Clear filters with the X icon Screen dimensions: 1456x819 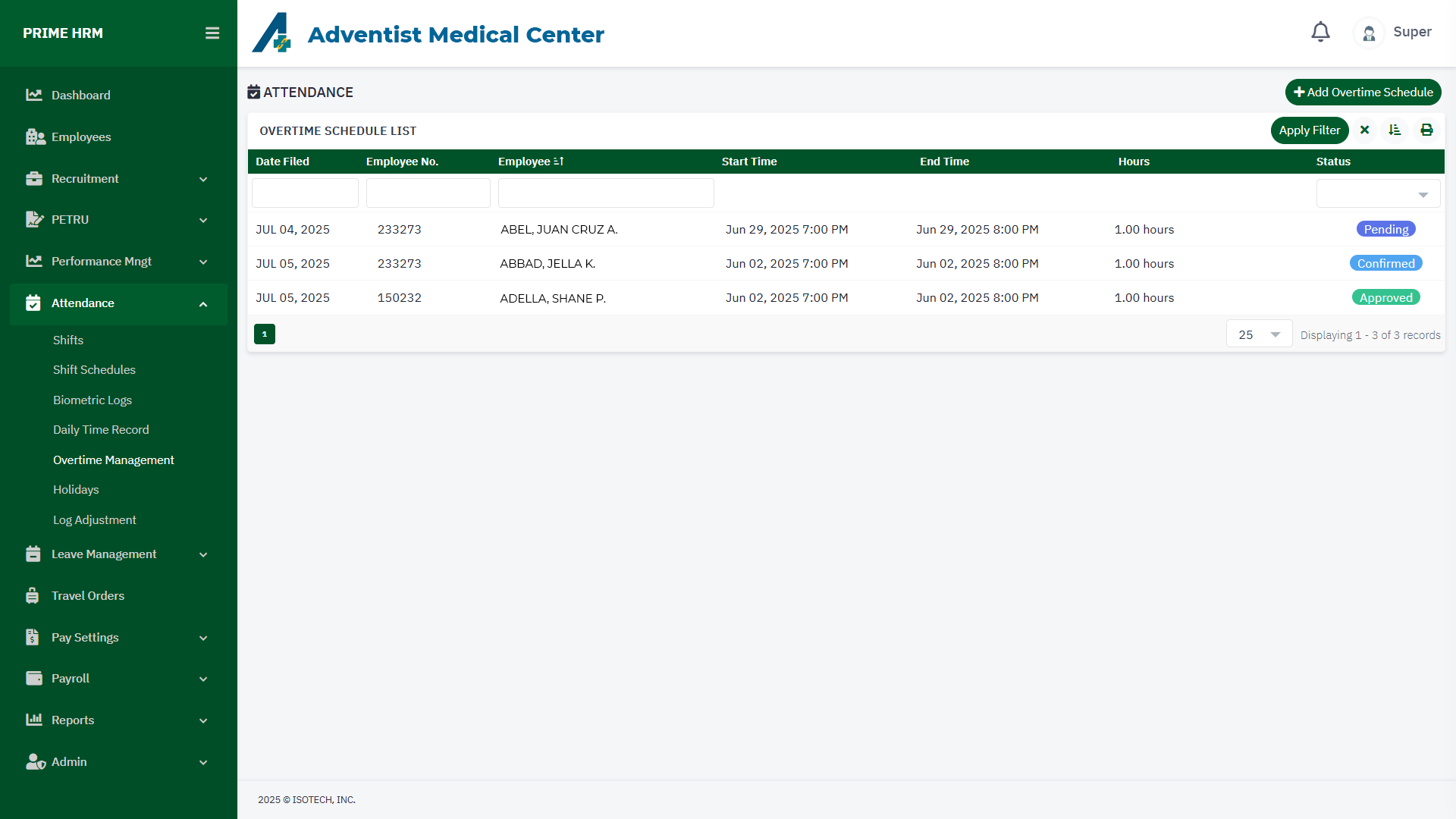point(1364,130)
